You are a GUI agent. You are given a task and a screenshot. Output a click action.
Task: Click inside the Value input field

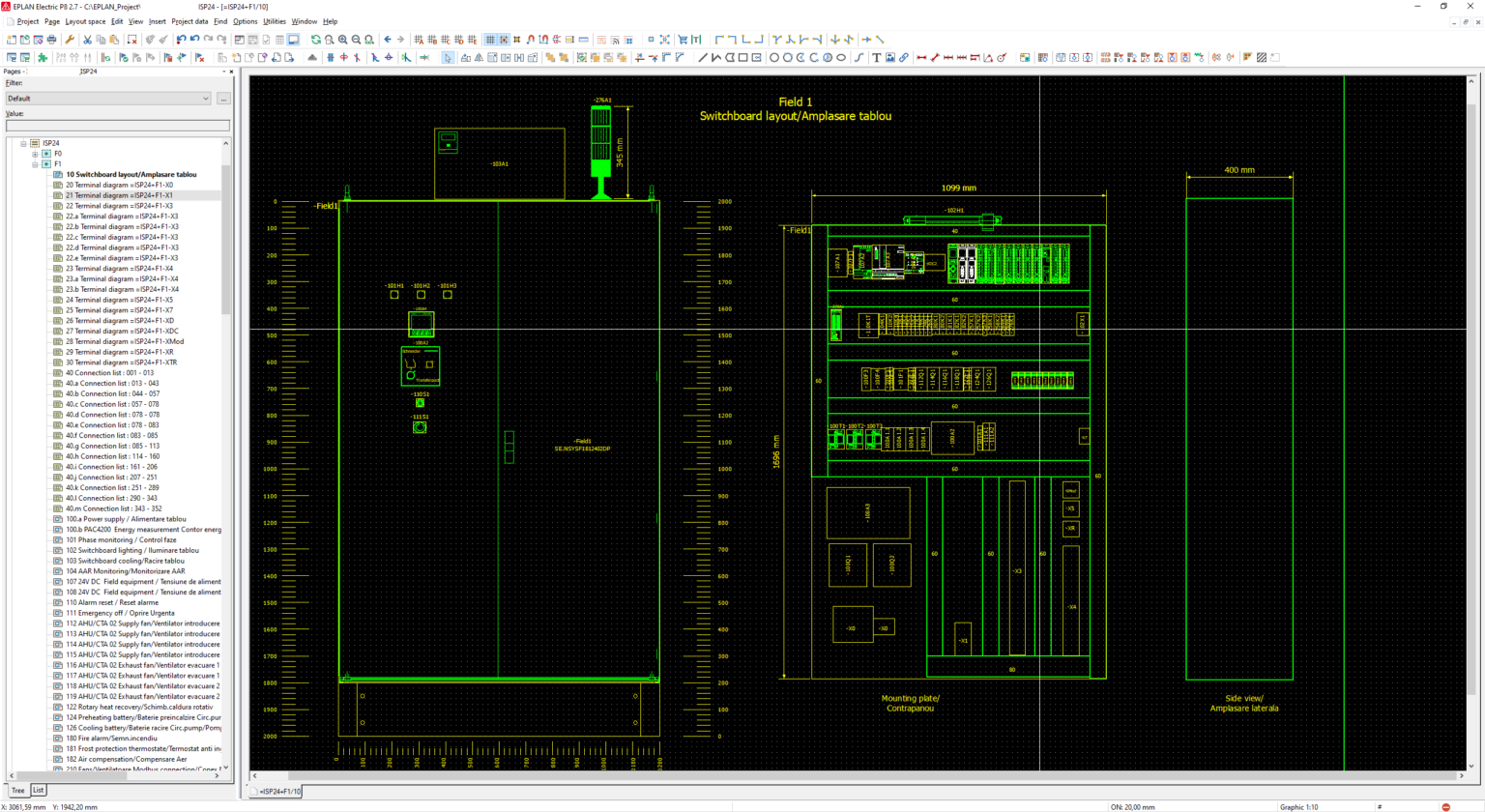[116, 125]
